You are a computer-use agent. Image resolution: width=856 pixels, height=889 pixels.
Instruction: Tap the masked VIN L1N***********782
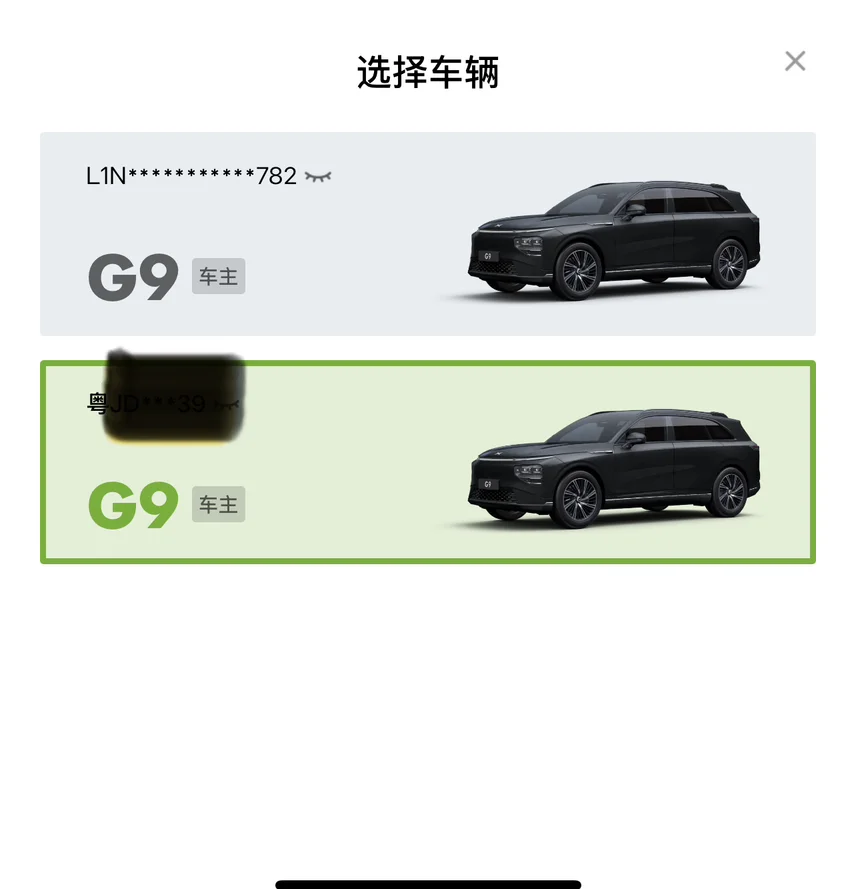tap(191, 176)
